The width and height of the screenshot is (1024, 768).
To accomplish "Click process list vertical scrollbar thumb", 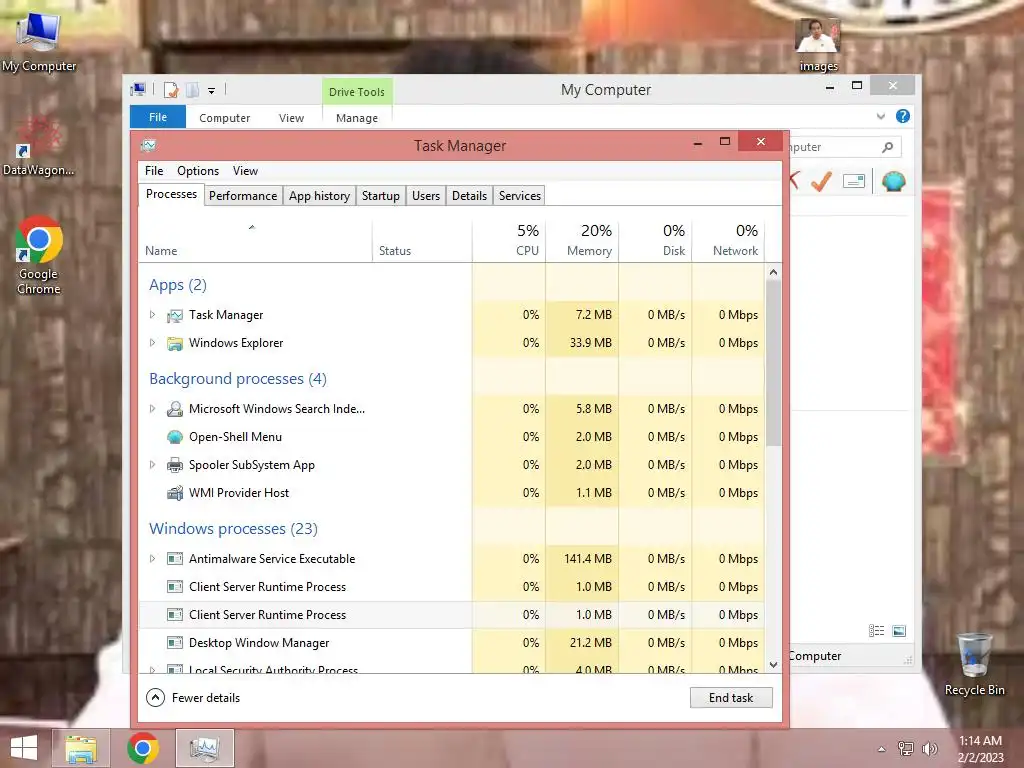I will [773, 363].
